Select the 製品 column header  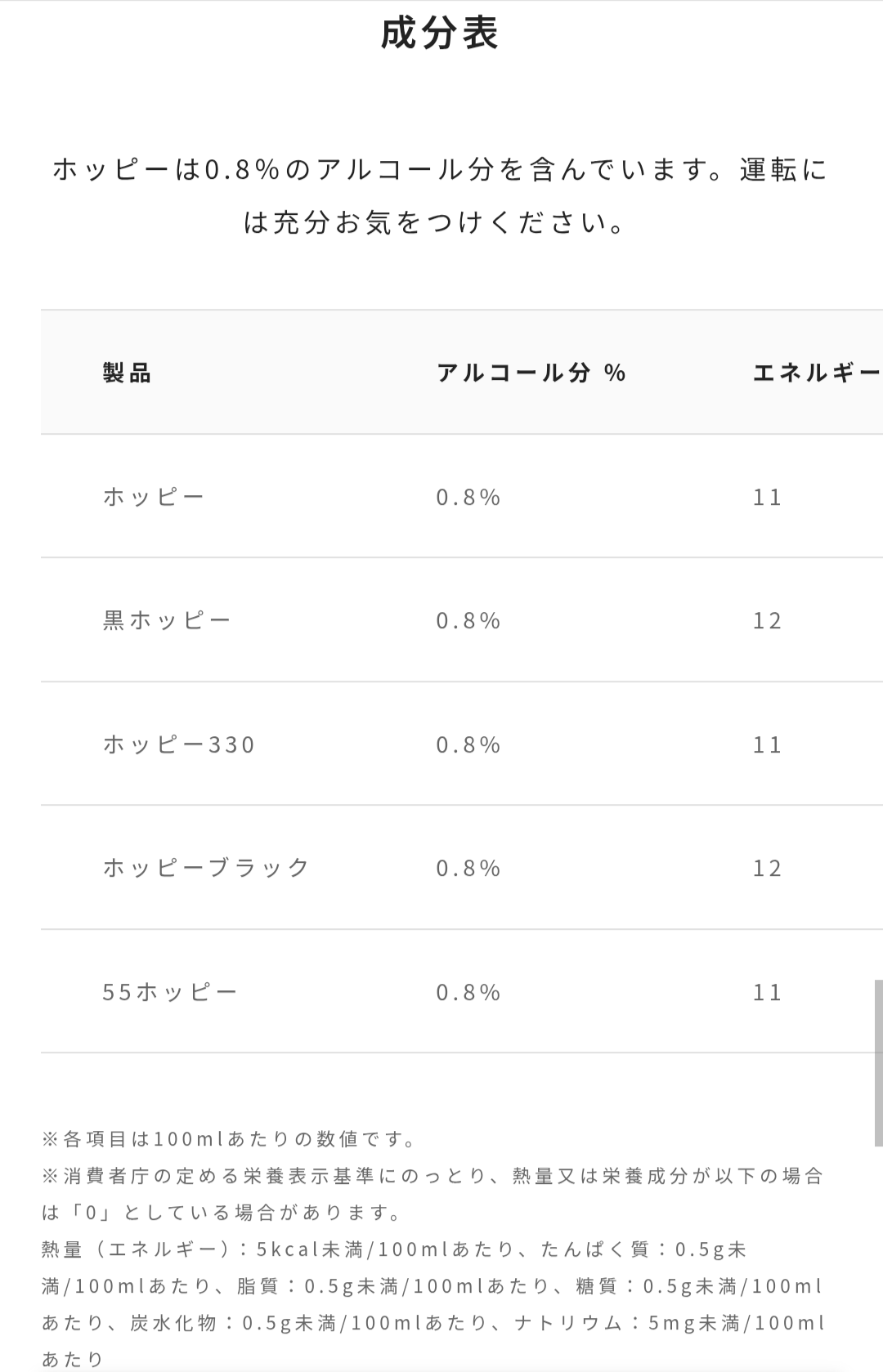click(127, 373)
